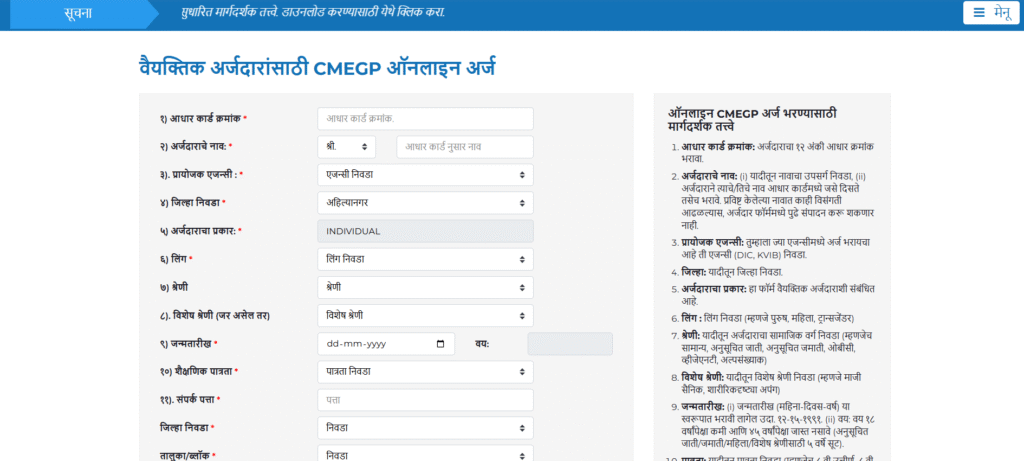This screenshot has width=1024, height=461.
Task: Click the label ३). प्रायोजक एजन्सी
Action: pos(202,175)
